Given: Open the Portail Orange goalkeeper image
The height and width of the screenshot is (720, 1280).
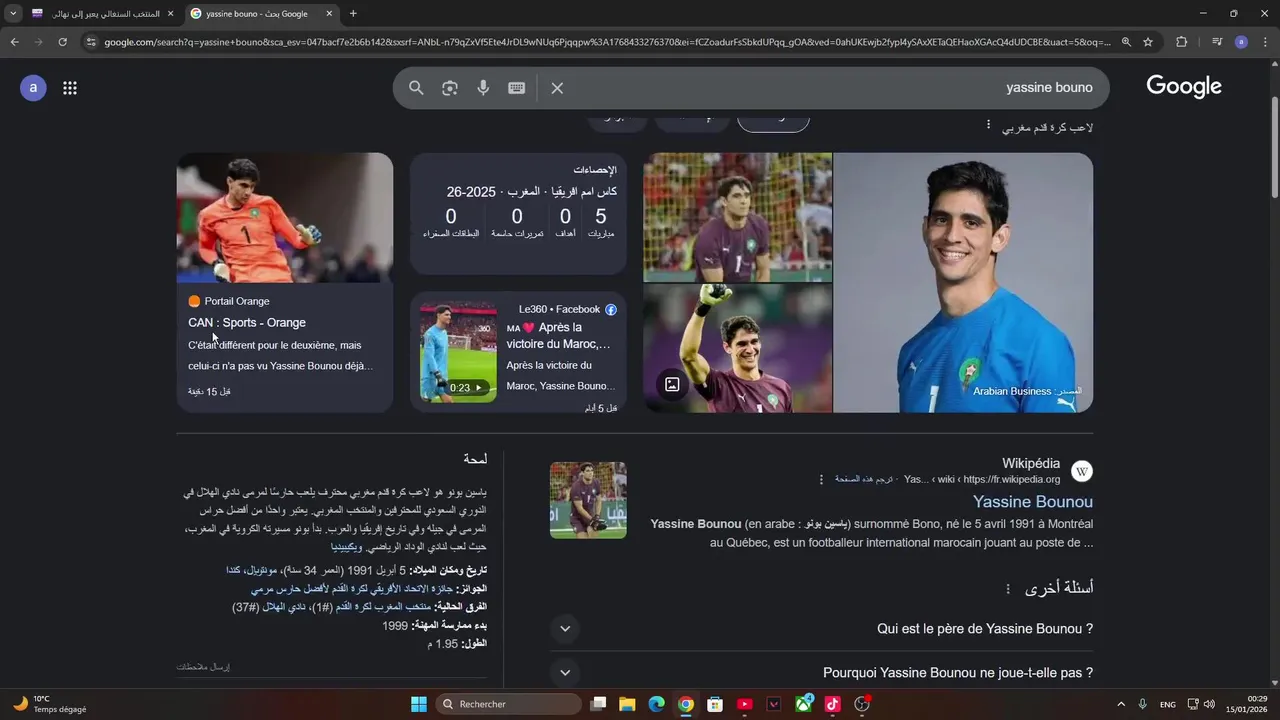Looking at the screenshot, I should click(285, 218).
